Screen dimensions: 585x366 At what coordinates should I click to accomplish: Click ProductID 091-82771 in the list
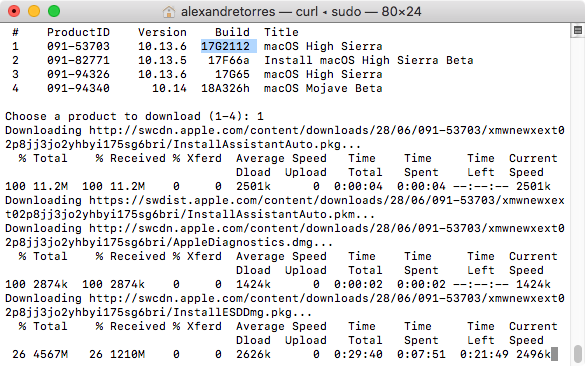coord(78,60)
